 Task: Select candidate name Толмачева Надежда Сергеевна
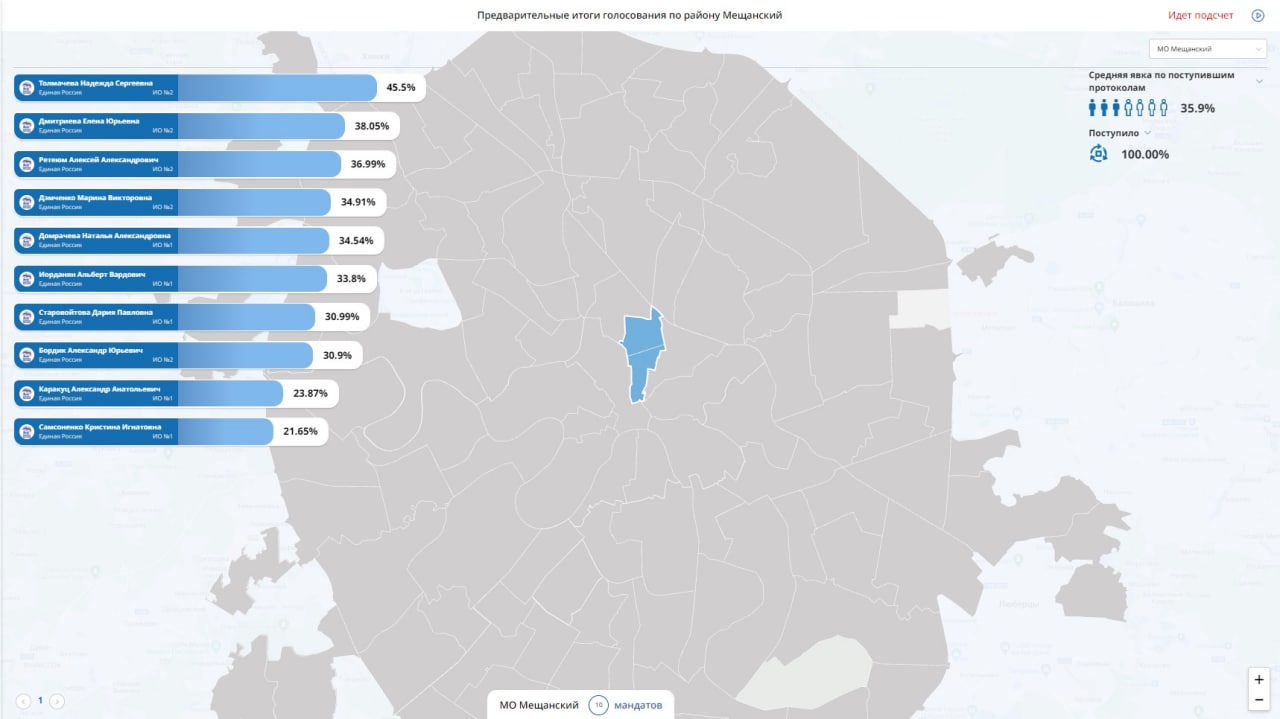(95, 83)
